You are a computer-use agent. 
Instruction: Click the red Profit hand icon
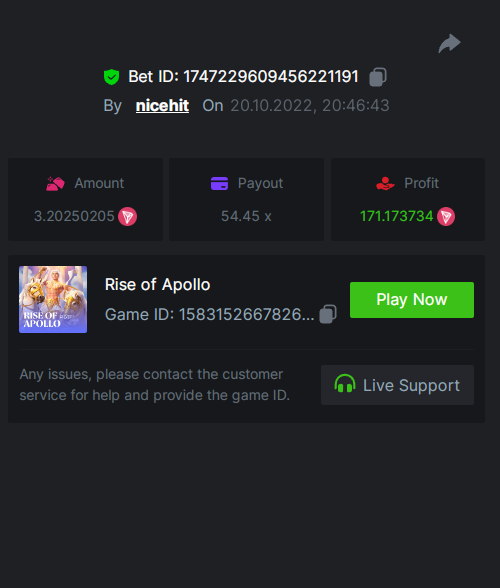click(x=385, y=183)
